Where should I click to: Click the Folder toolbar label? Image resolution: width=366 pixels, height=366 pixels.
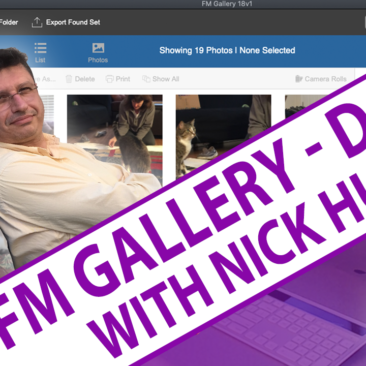[x=9, y=22]
